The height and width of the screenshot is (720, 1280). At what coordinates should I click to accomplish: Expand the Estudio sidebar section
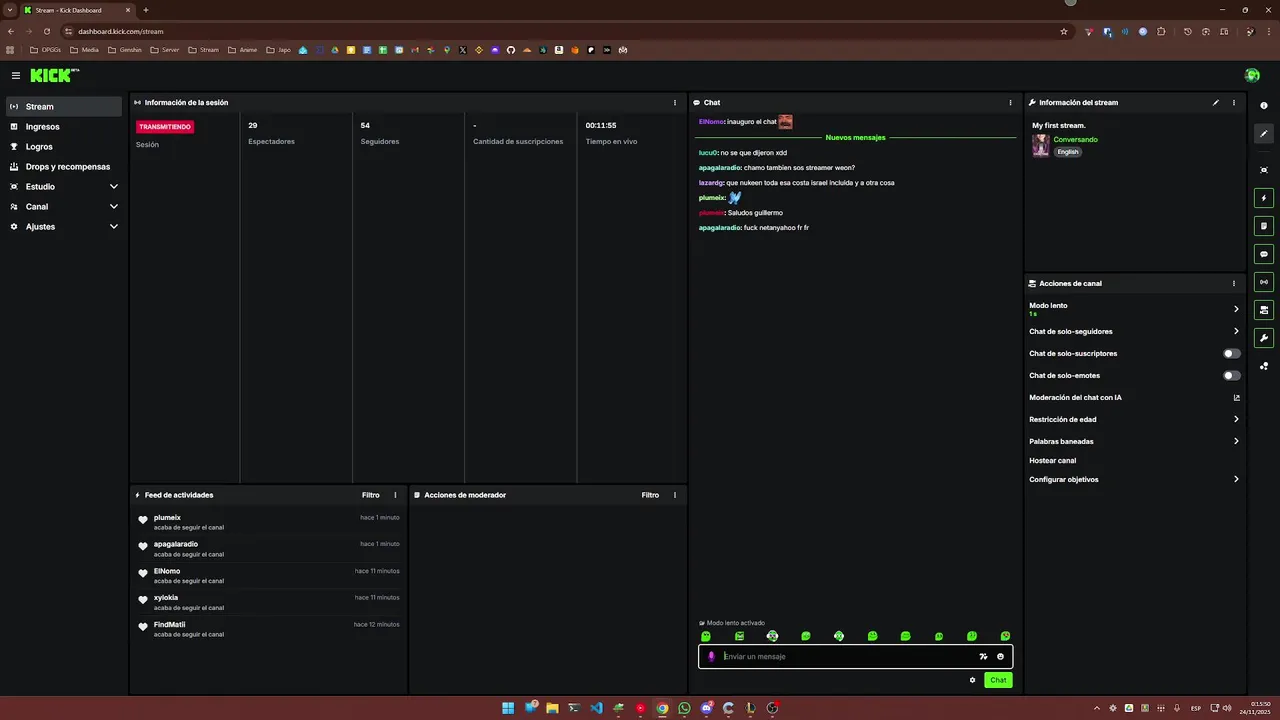coord(65,187)
